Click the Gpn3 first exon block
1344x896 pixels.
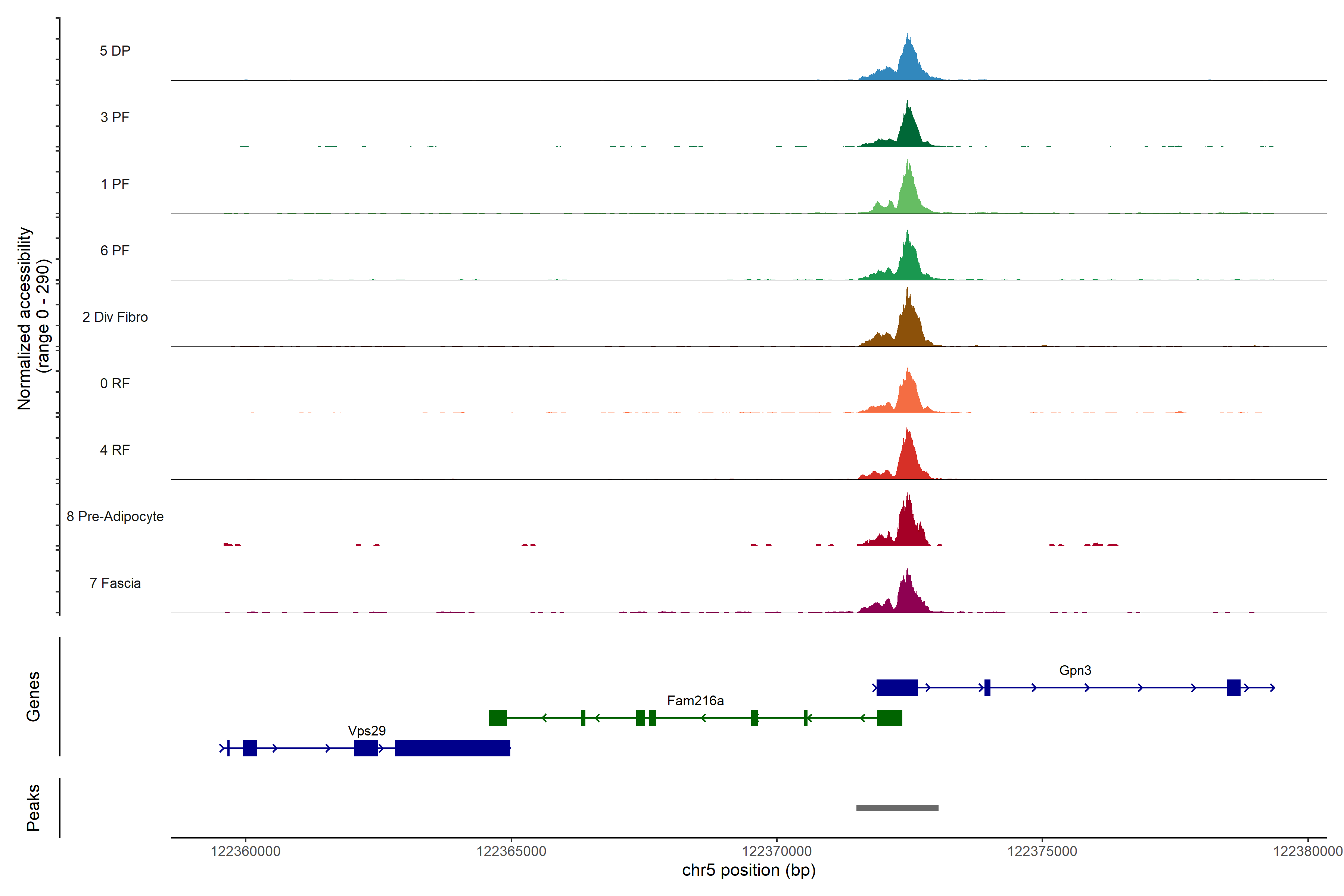click(897, 687)
